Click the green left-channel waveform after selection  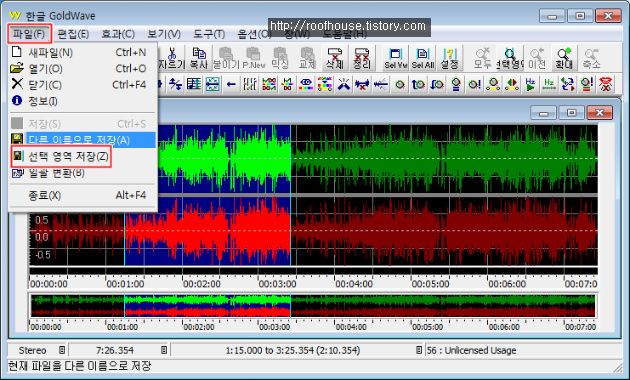click(x=444, y=159)
